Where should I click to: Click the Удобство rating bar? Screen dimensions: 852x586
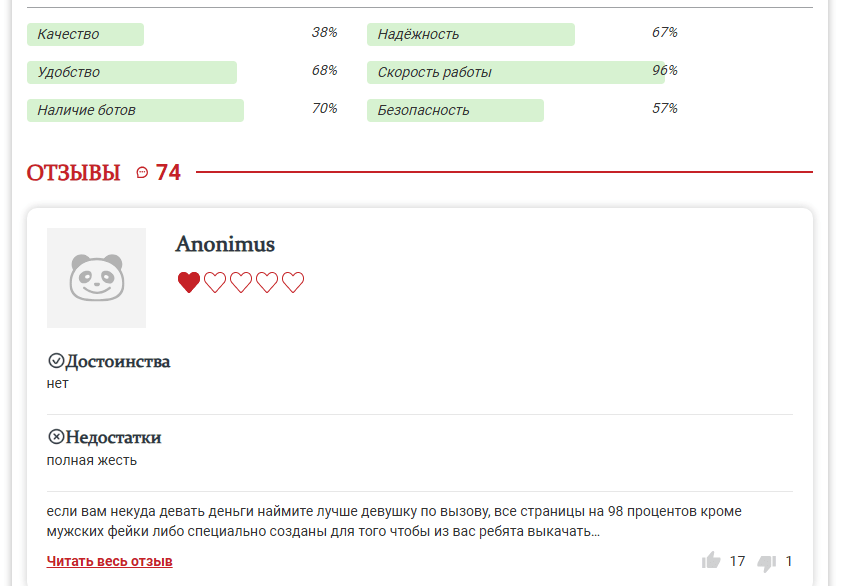pyautogui.click(x=131, y=72)
